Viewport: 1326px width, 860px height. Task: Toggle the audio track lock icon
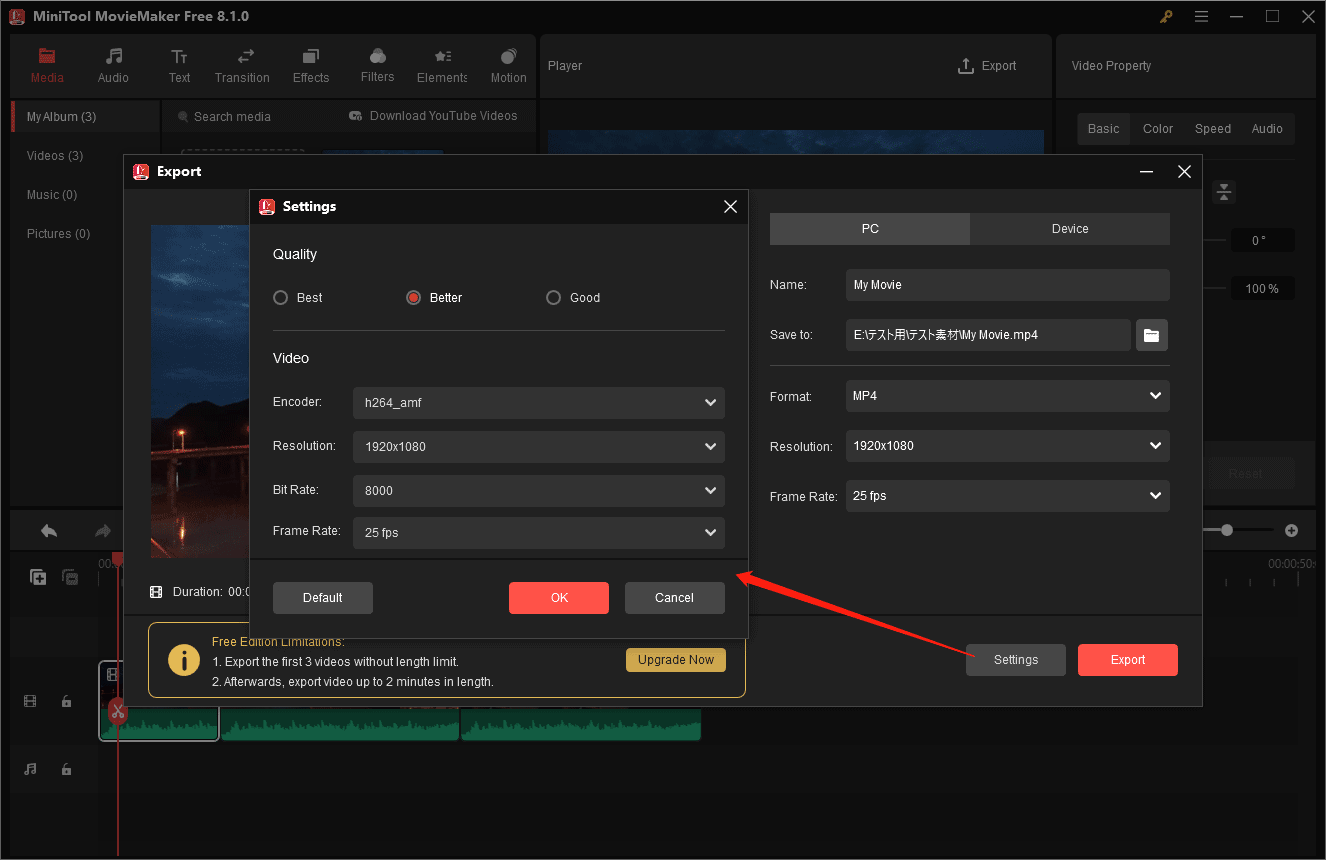(x=66, y=769)
